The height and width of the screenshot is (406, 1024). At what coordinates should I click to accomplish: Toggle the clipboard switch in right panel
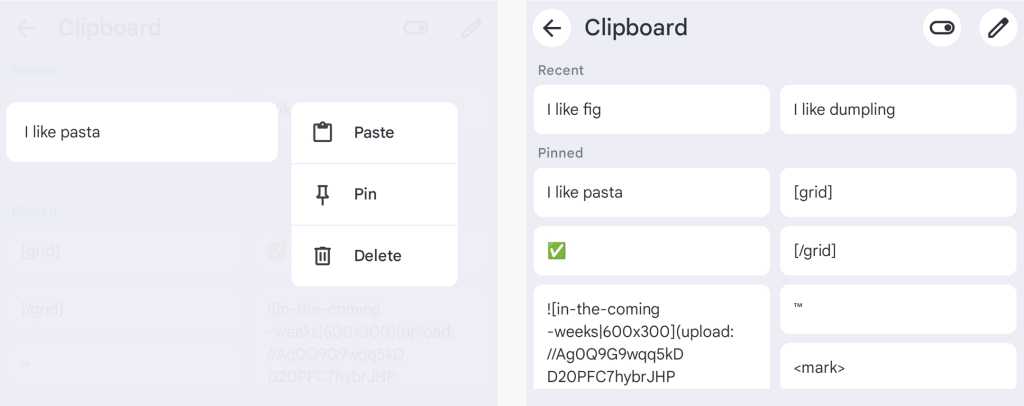pos(942,28)
